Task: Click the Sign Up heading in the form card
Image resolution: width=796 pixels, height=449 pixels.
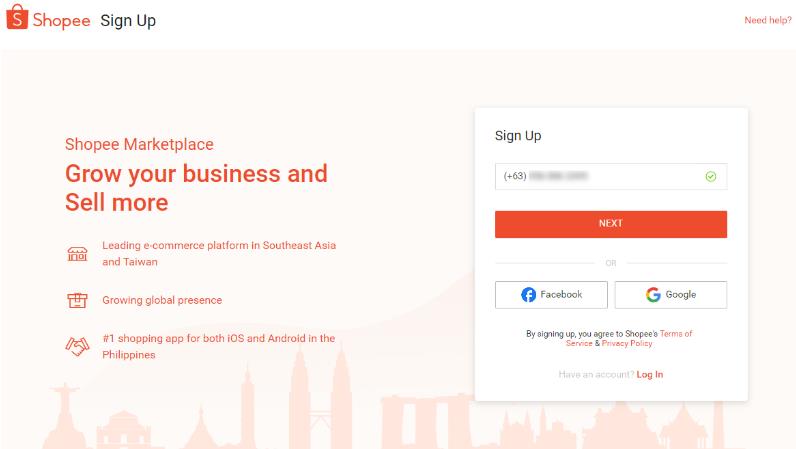Action: (x=518, y=136)
